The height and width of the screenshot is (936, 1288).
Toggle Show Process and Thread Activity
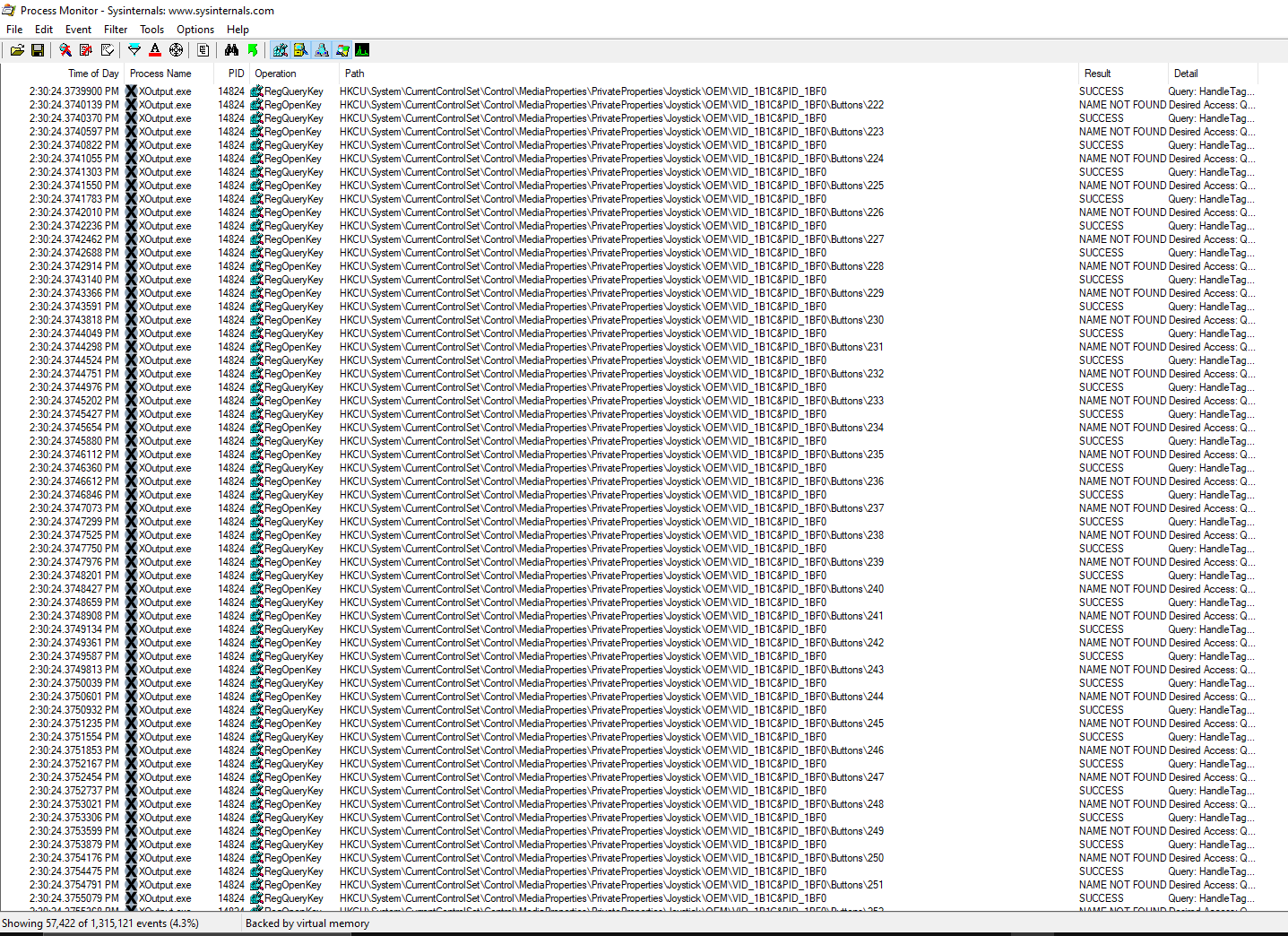tap(342, 50)
